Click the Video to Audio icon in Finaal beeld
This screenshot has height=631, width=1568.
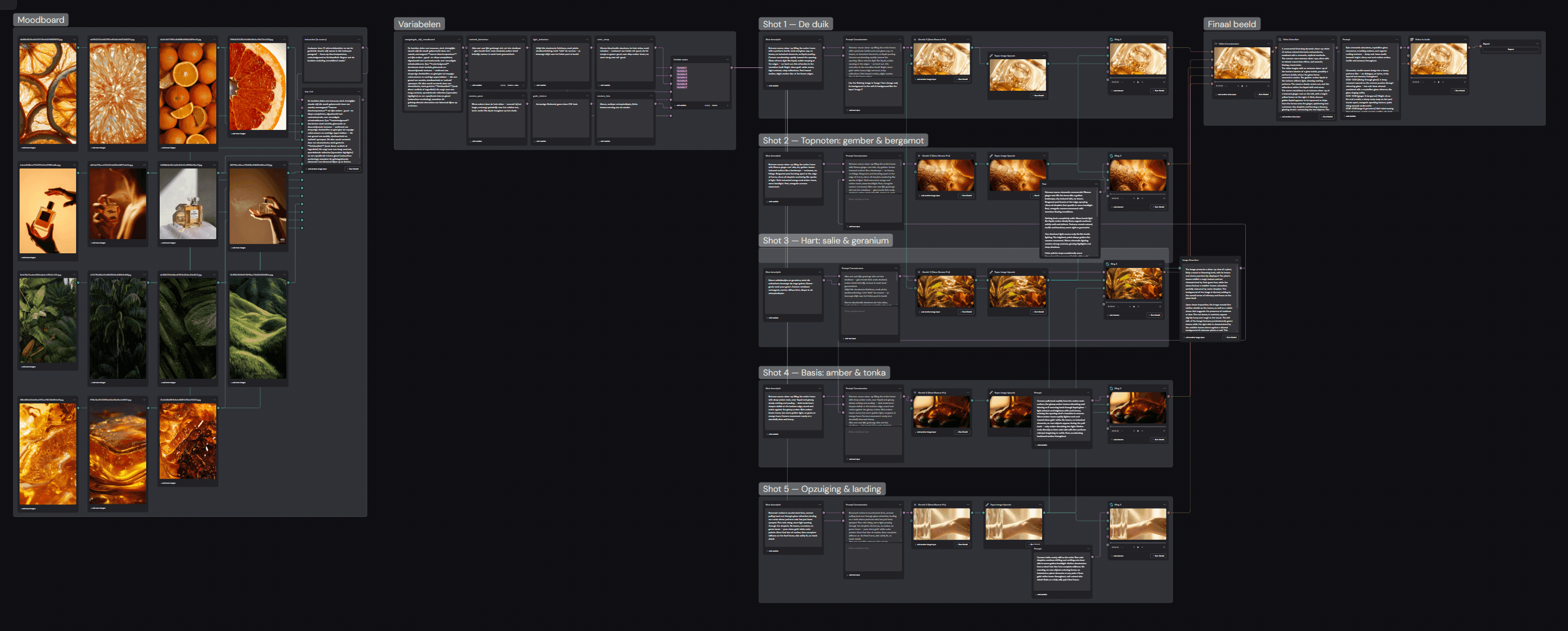[x=1412, y=40]
